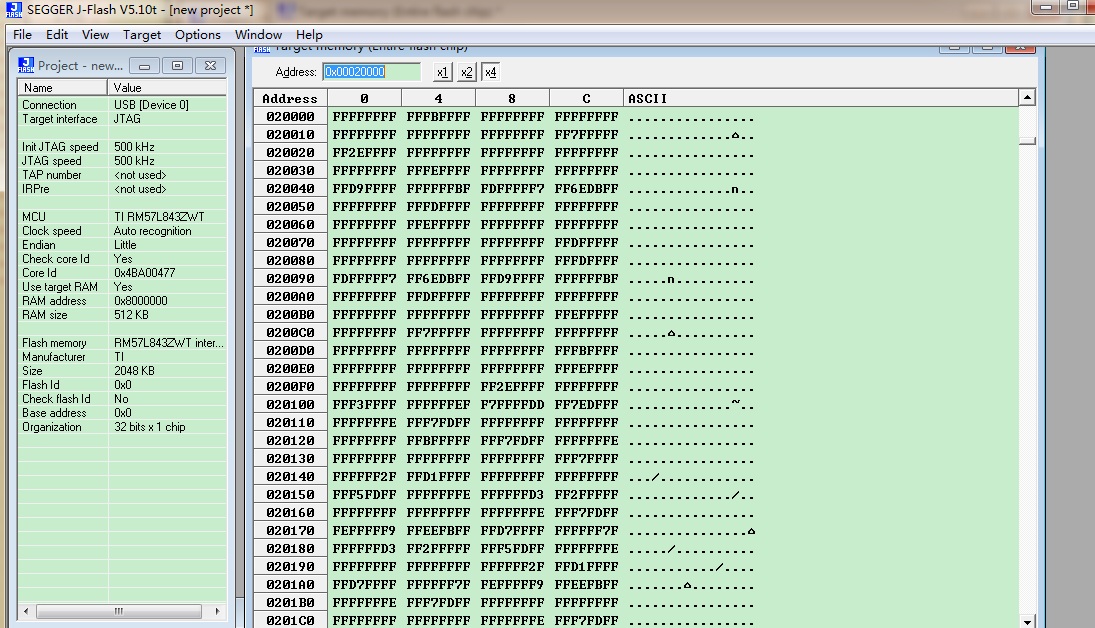The height and width of the screenshot is (628, 1095).
Task: Select the Manufacturer TI row
Action: pyautogui.click(x=122, y=356)
